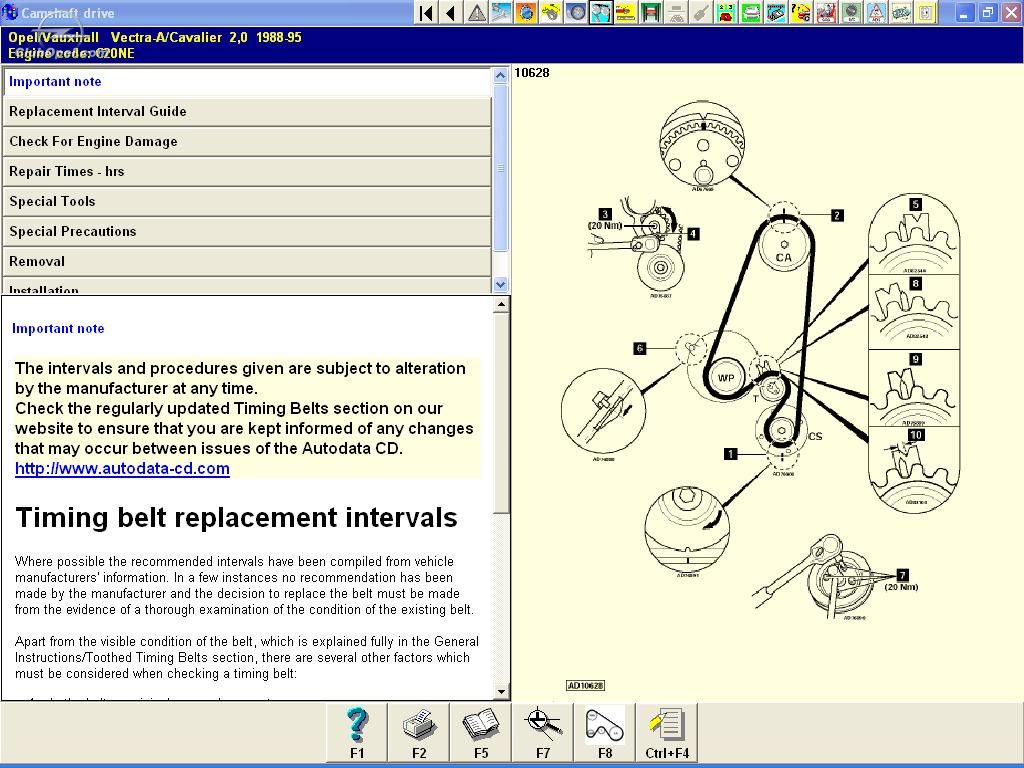Click the 'CS' crankshaft label in diagram
Viewport: 1024px width, 768px height.
pyautogui.click(x=815, y=436)
